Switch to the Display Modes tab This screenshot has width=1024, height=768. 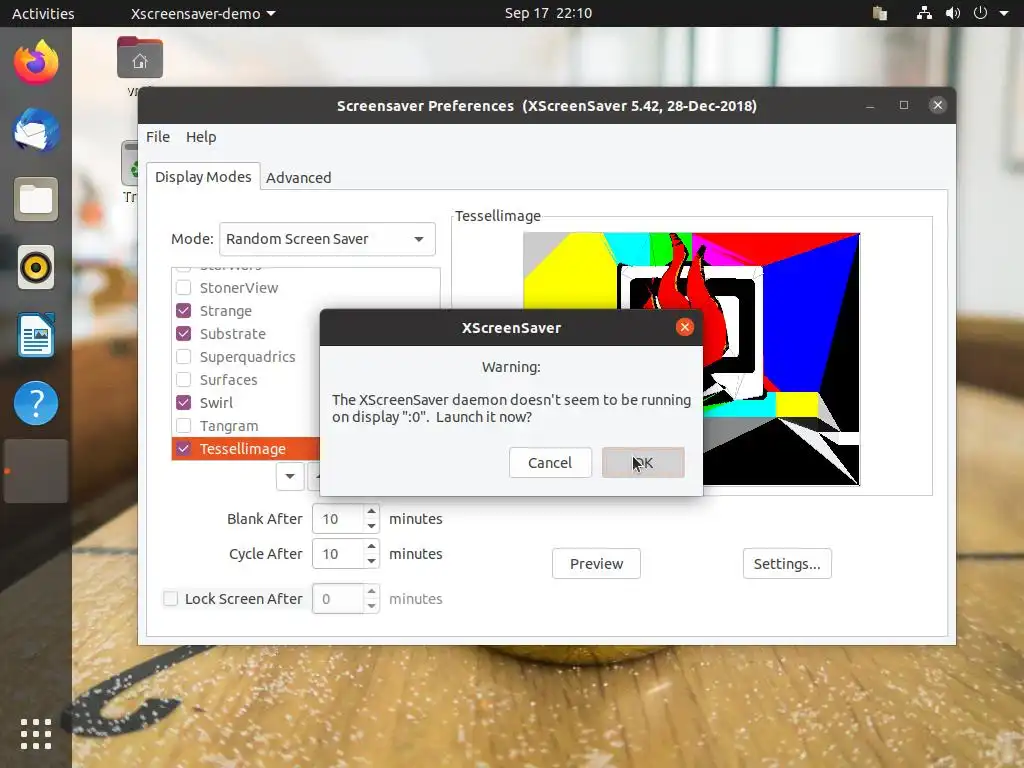203,177
